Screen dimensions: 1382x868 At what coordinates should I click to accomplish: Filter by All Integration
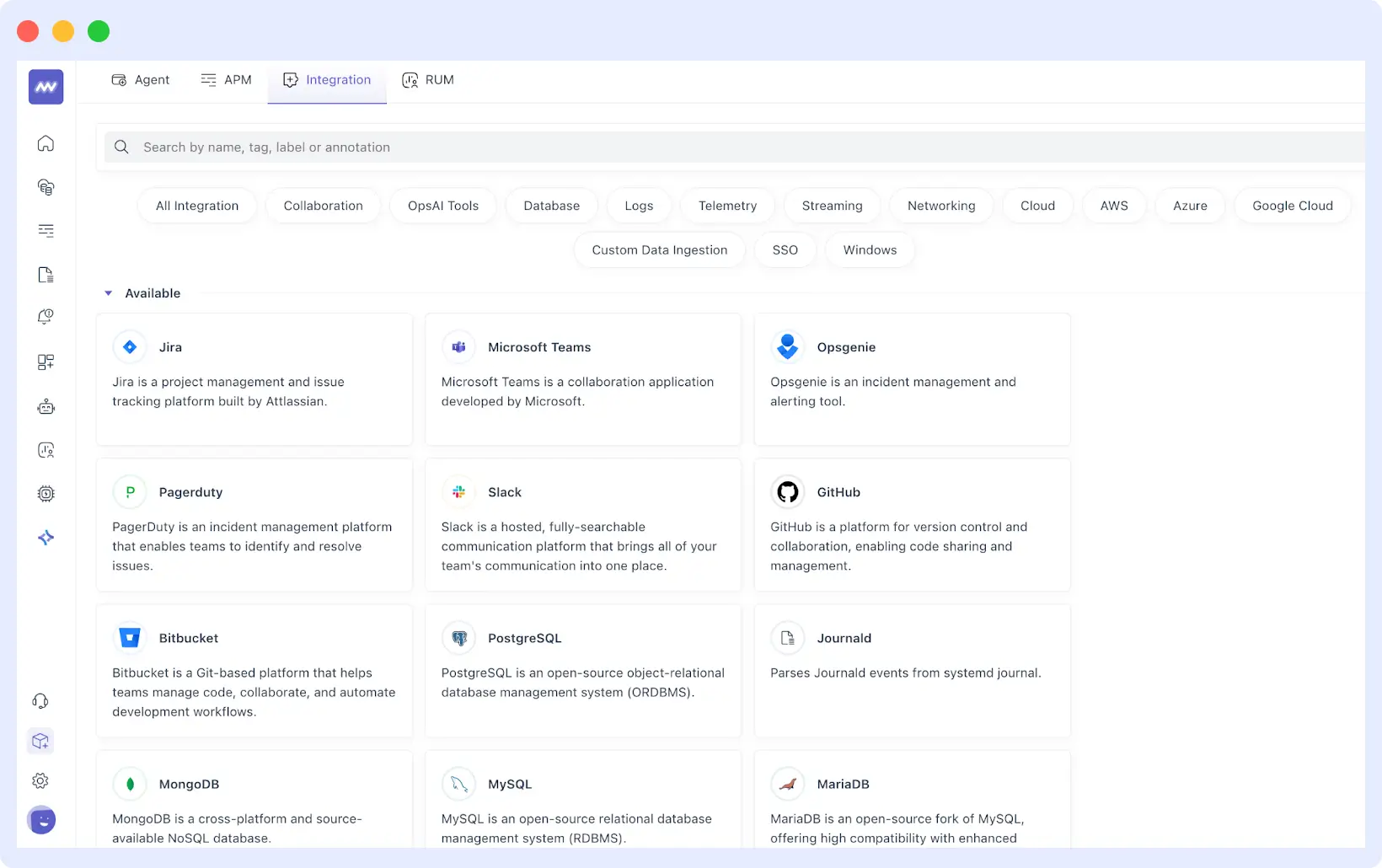tap(197, 206)
